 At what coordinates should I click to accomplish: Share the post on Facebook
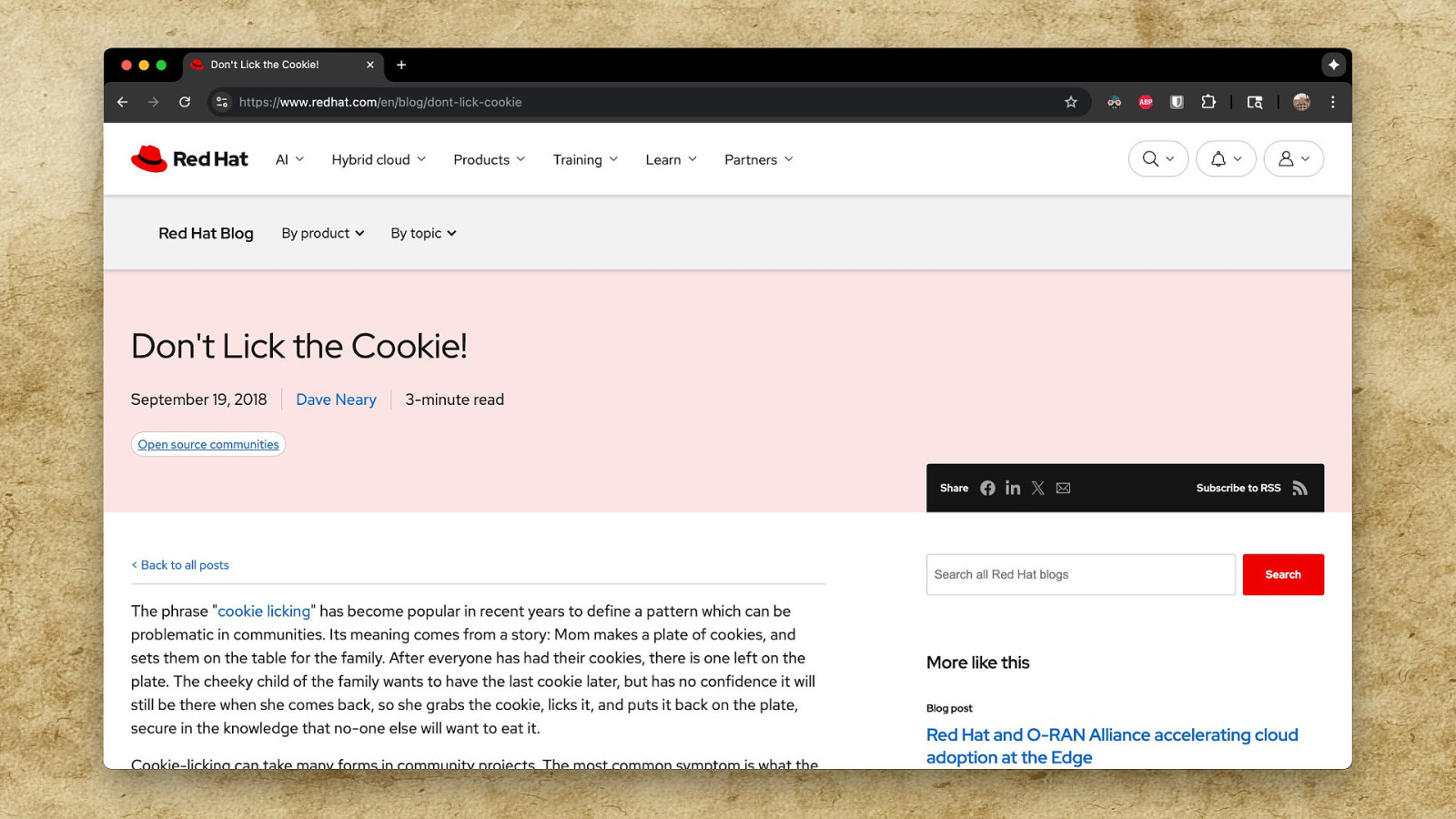pos(987,489)
